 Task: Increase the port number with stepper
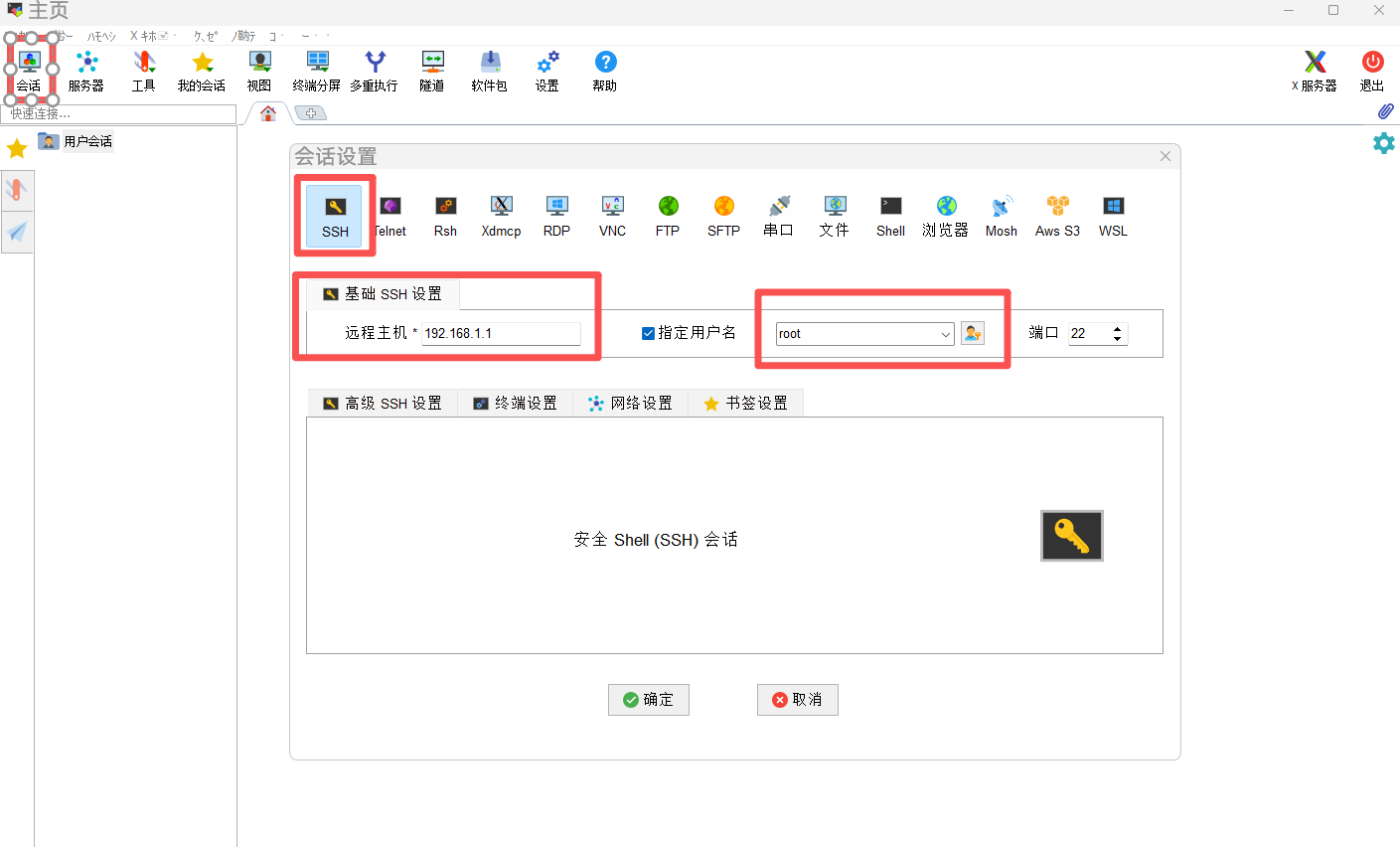(1118, 328)
